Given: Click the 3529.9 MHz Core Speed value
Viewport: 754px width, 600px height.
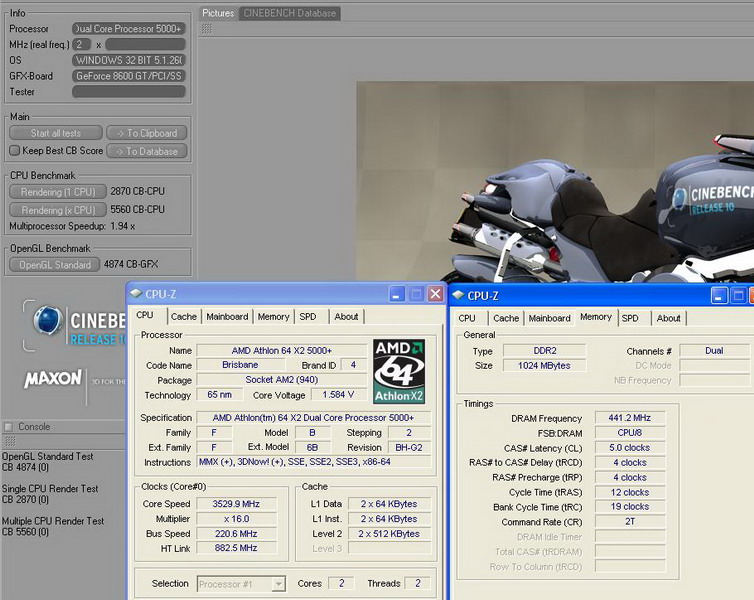Looking at the screenshot, I should (x=236, y=504).
